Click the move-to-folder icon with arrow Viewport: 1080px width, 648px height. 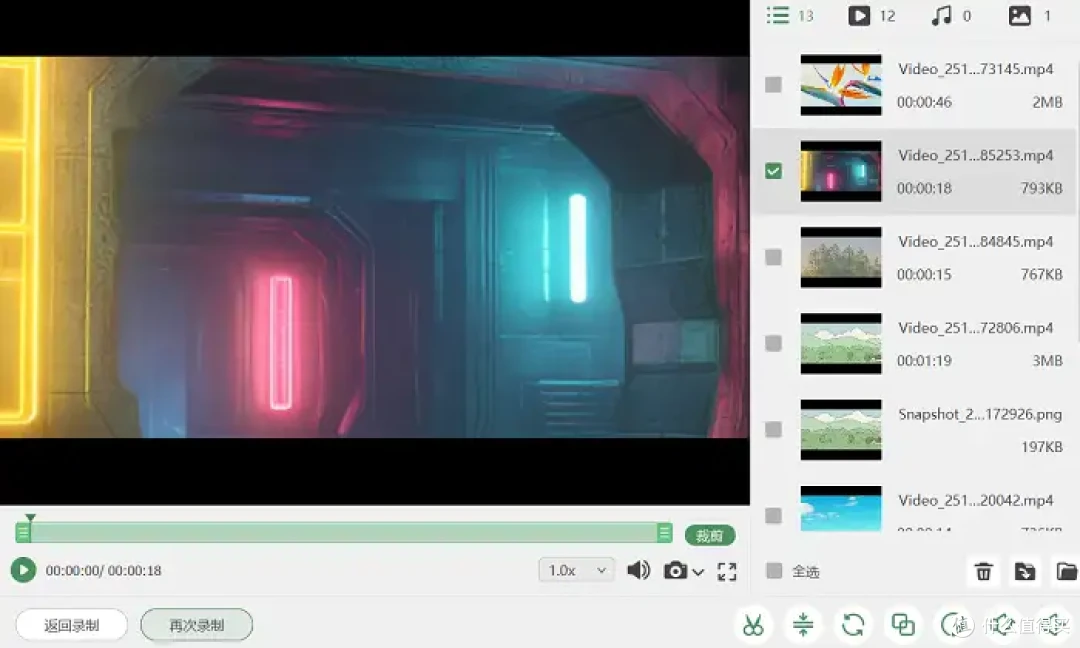1025,571
